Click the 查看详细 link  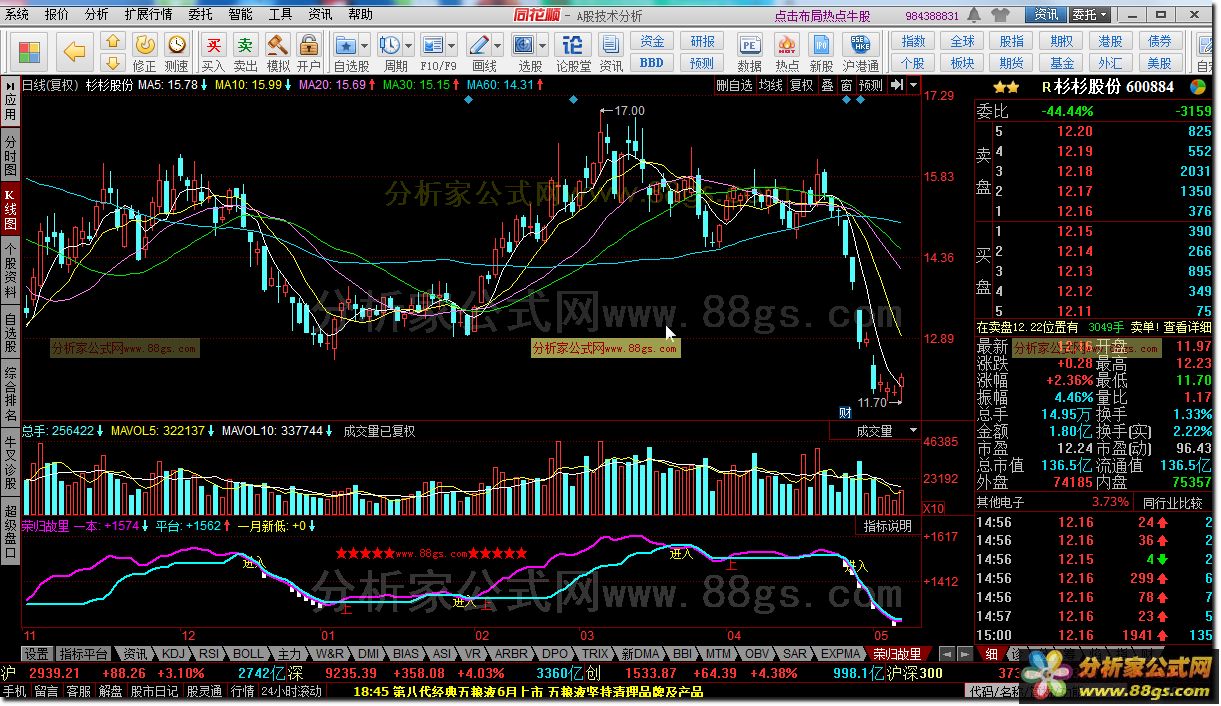[1187, 327]
